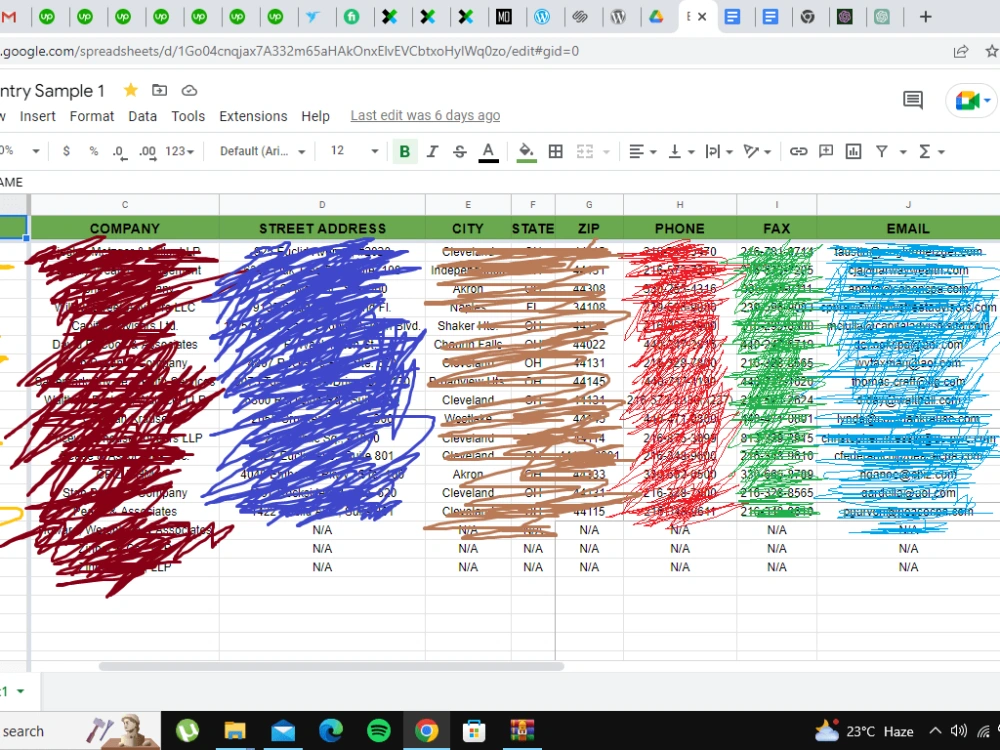Open text wrapping dropdown
Image resolution: width=1000 pixels, height=750 pixels.
[x=719, y=151]
